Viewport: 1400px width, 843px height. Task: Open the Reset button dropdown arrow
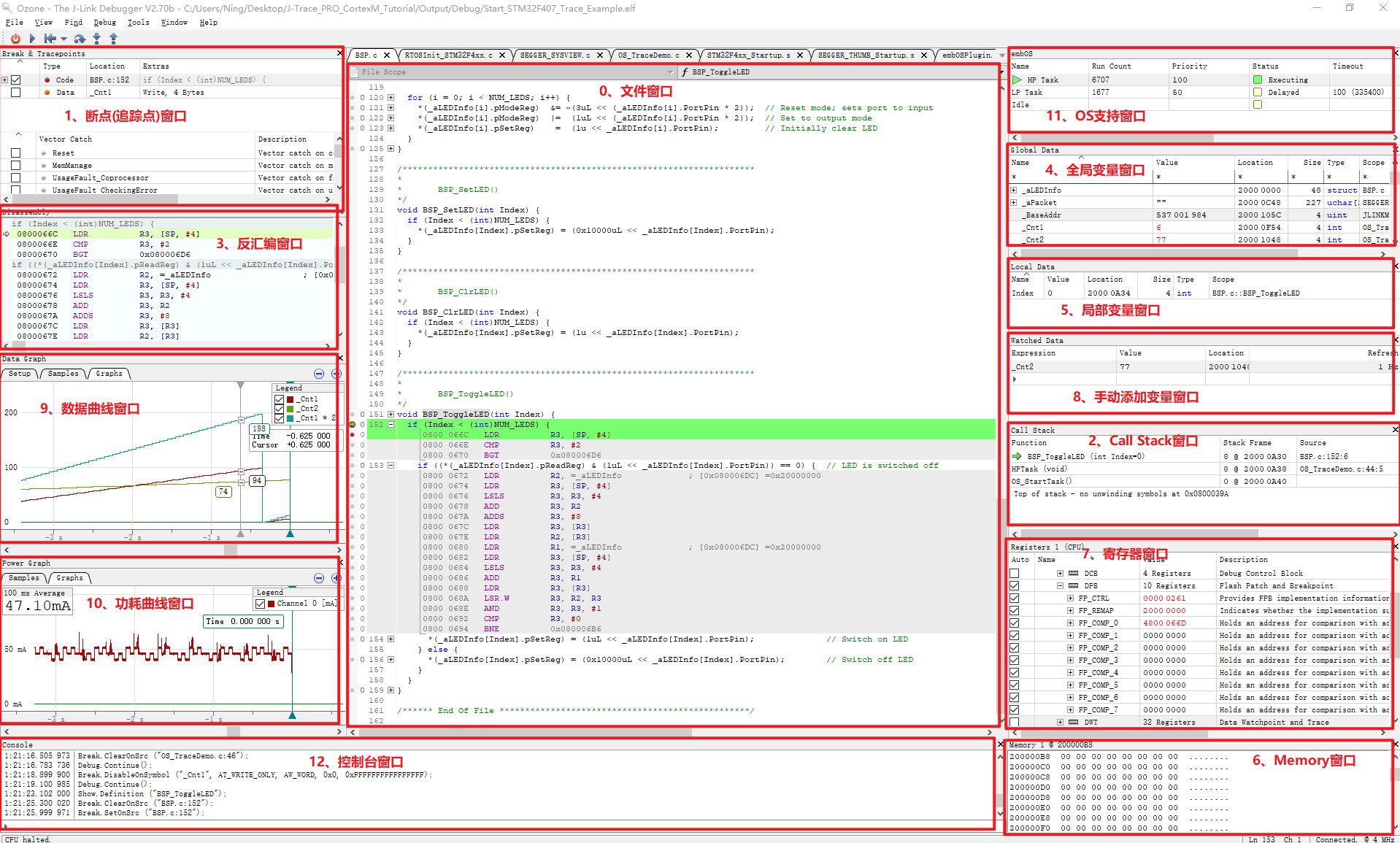coord(64,39)
